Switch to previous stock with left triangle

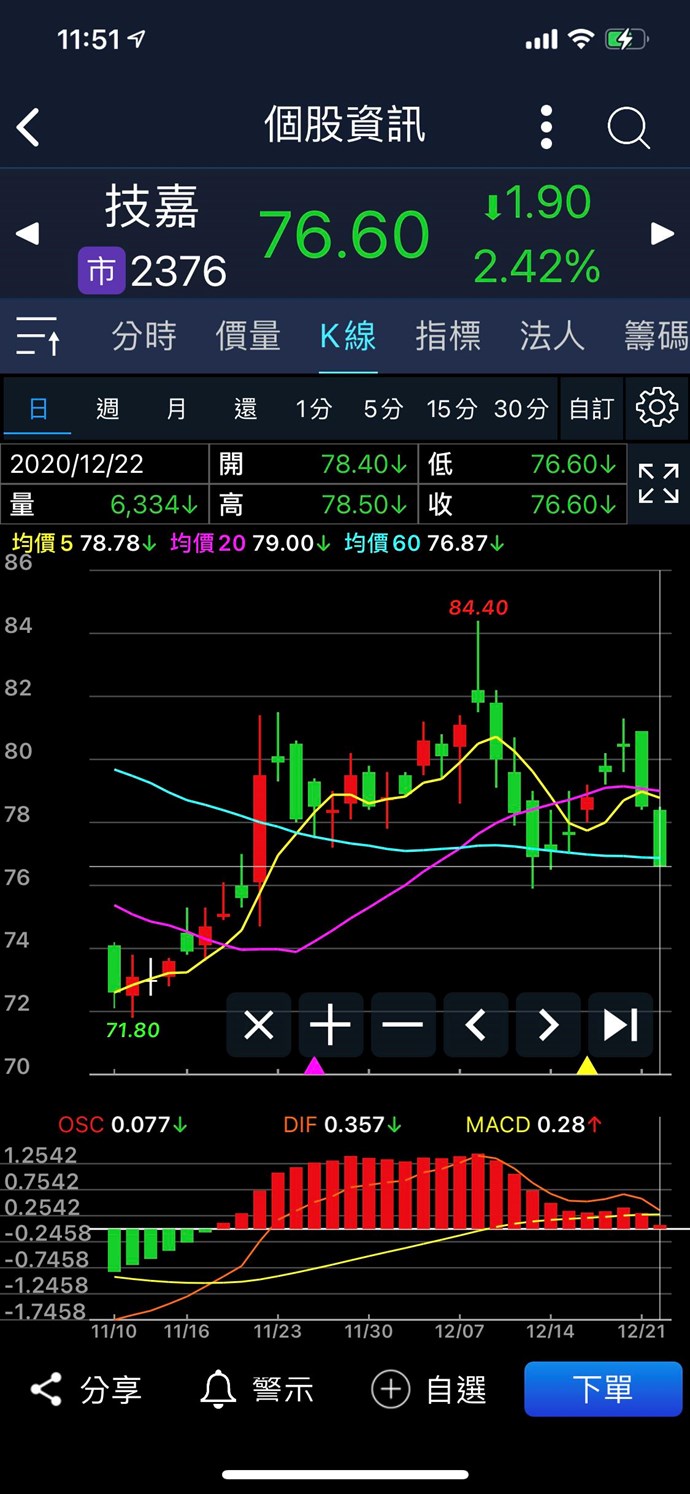27,234
